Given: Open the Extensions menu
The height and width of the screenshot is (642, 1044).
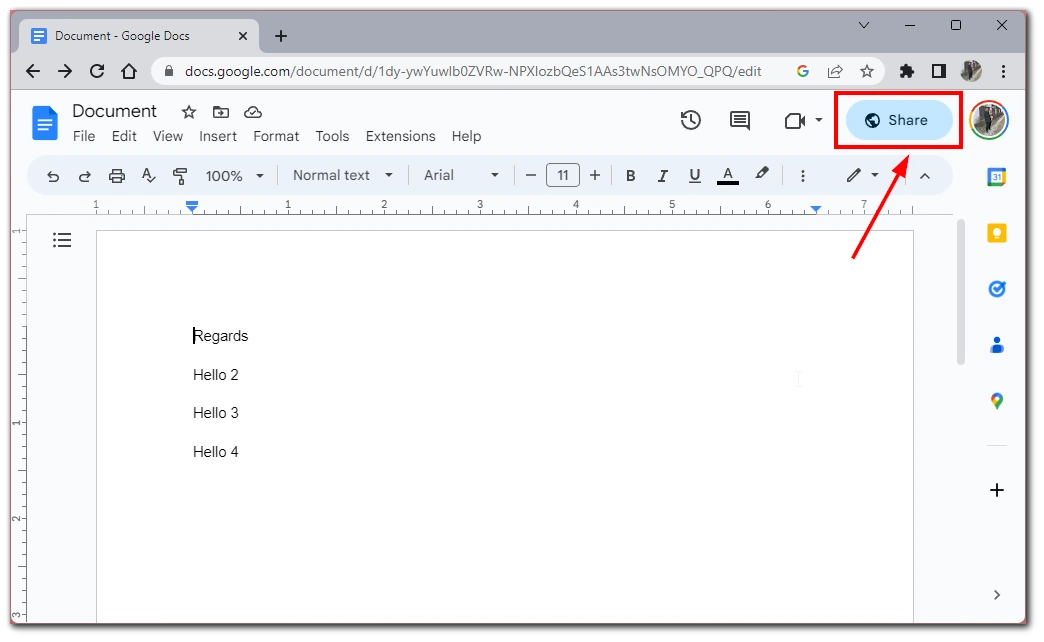Looking at the screenshot, I should click(400, 136).
